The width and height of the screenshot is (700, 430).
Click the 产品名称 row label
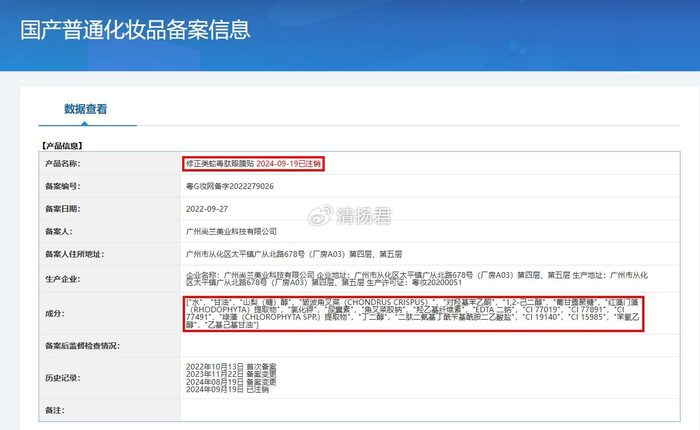(62, 163)
